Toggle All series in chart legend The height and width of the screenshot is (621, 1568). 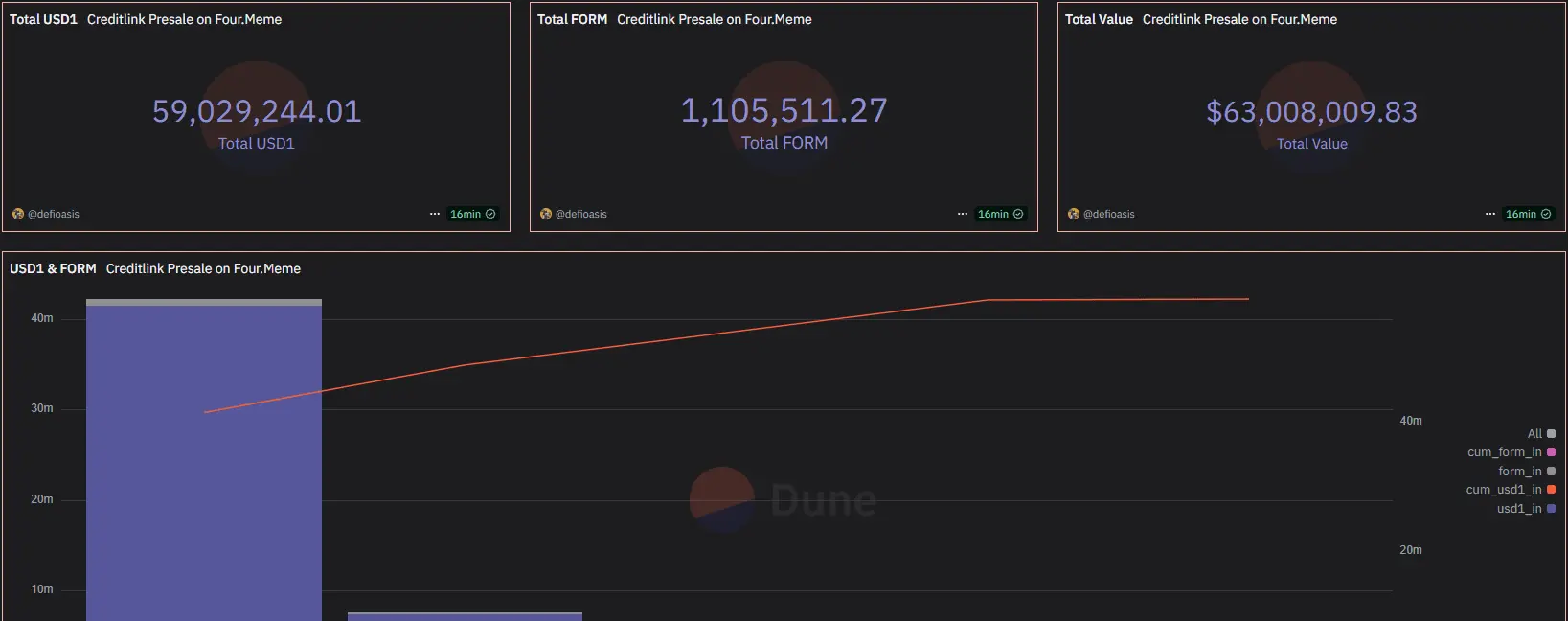(x=1541, y=433)
